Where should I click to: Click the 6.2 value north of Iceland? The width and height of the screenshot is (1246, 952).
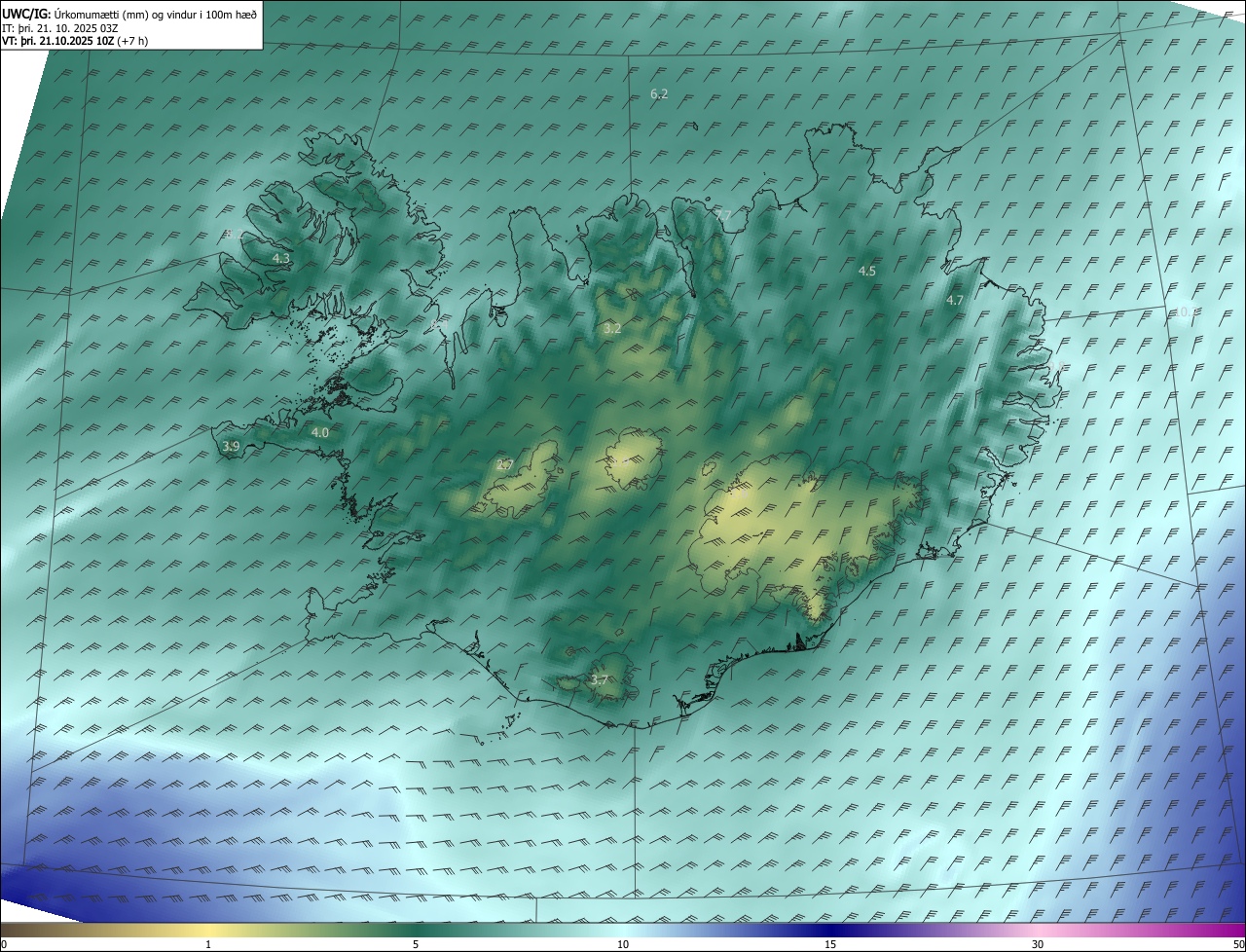(x=659, y=94)
